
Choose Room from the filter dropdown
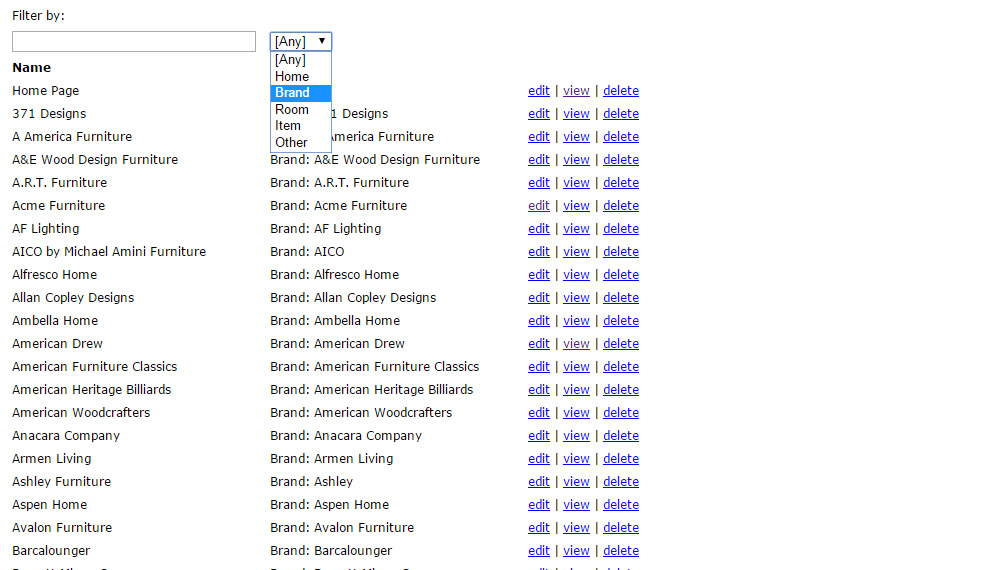click(301, 109)
